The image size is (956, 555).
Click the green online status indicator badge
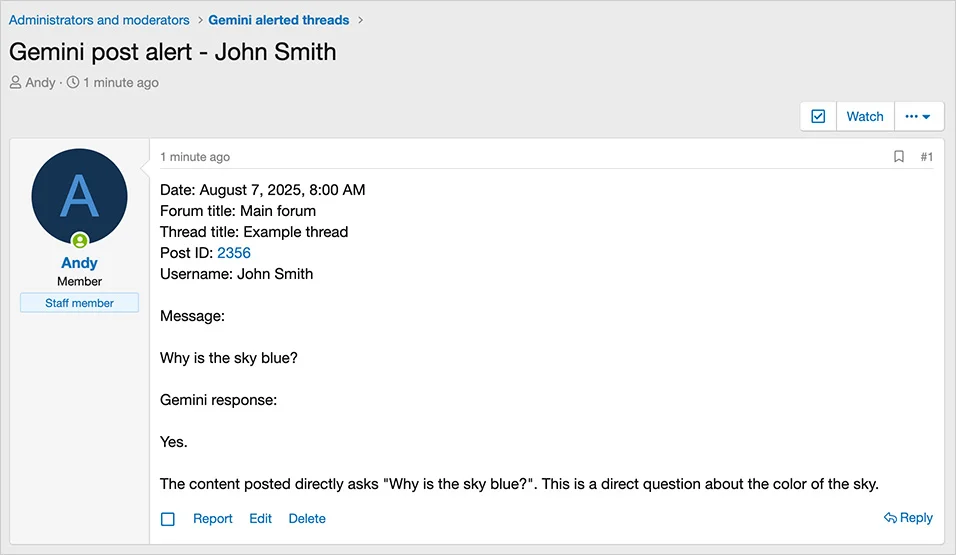80,241
